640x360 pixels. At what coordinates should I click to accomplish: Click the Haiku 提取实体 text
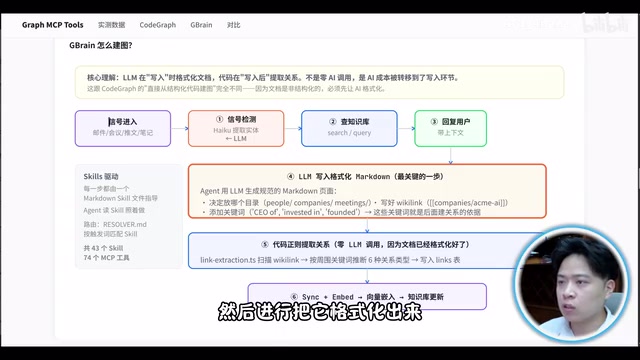[x=236, y=130]
